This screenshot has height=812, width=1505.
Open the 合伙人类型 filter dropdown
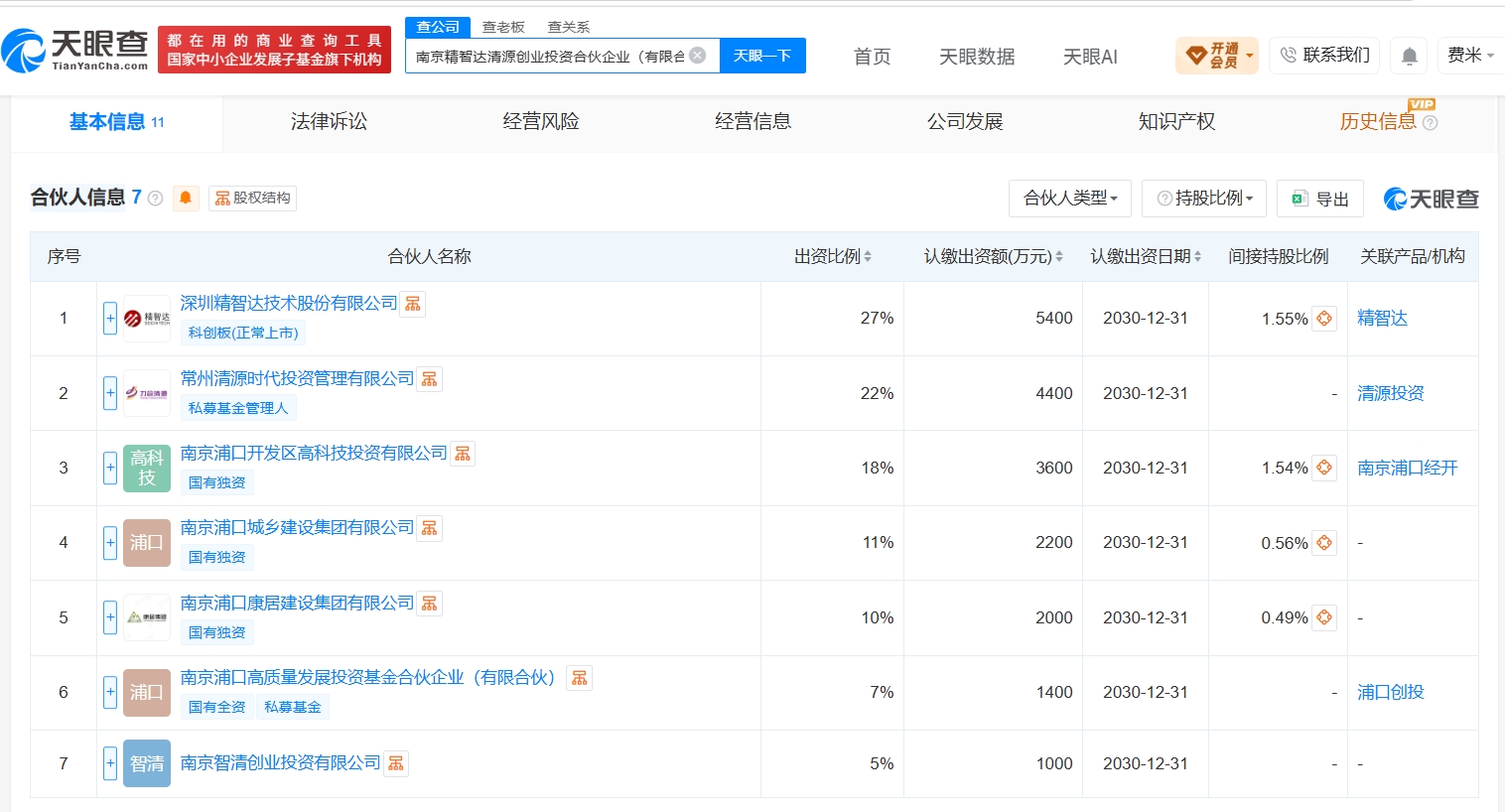click(1070, 199)
